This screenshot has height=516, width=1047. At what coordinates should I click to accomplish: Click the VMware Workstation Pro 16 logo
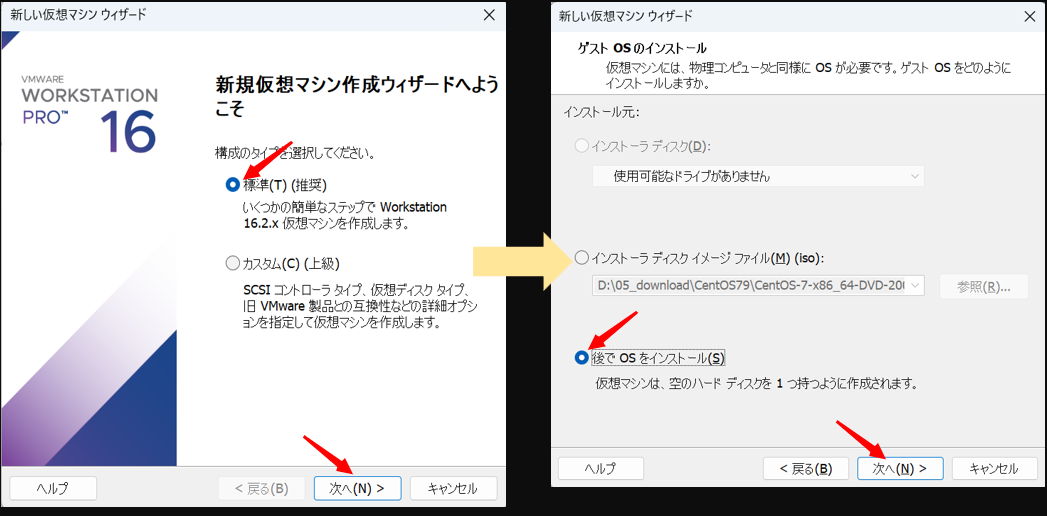[x=89, y=113]
